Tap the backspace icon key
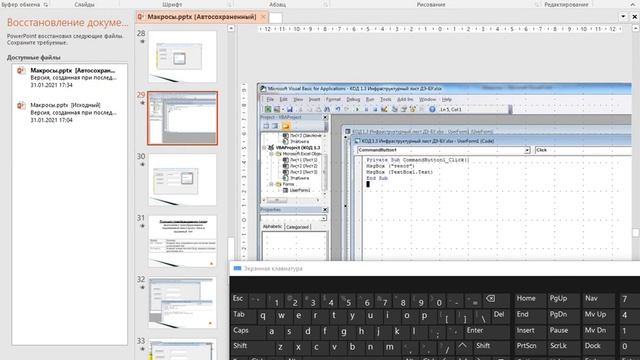The height and width of the screenshot is (360, 640). (x=495, y=299)
